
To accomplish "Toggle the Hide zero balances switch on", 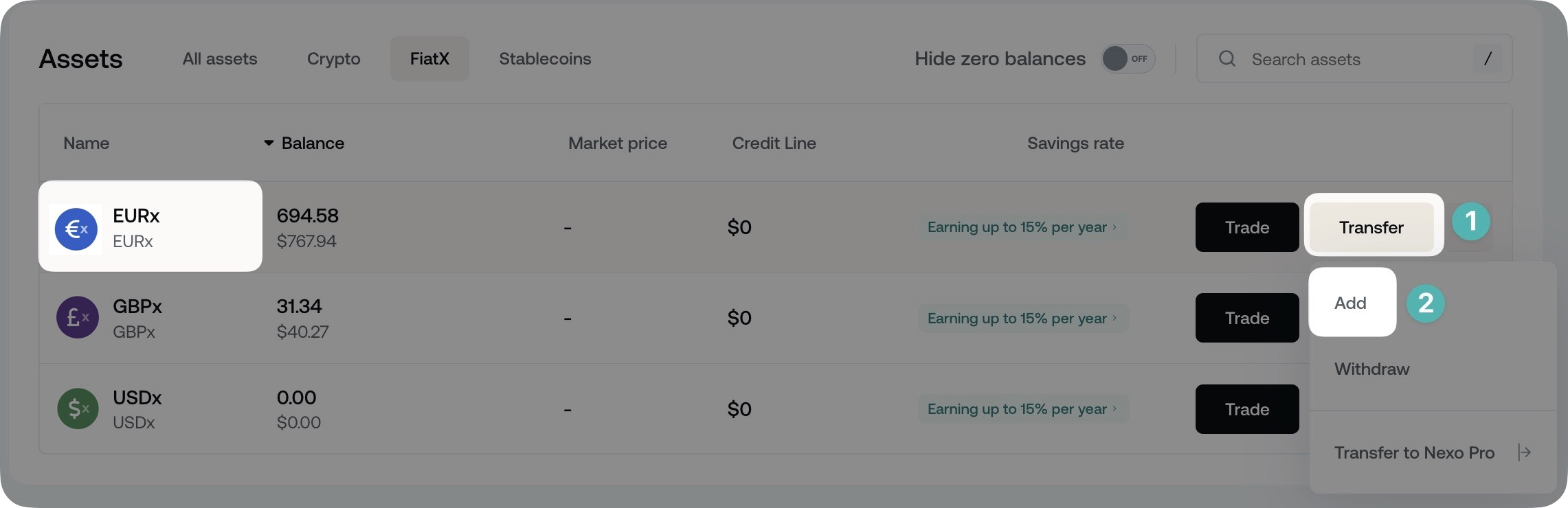I will pyautogui.click(x=1127, y=58).
